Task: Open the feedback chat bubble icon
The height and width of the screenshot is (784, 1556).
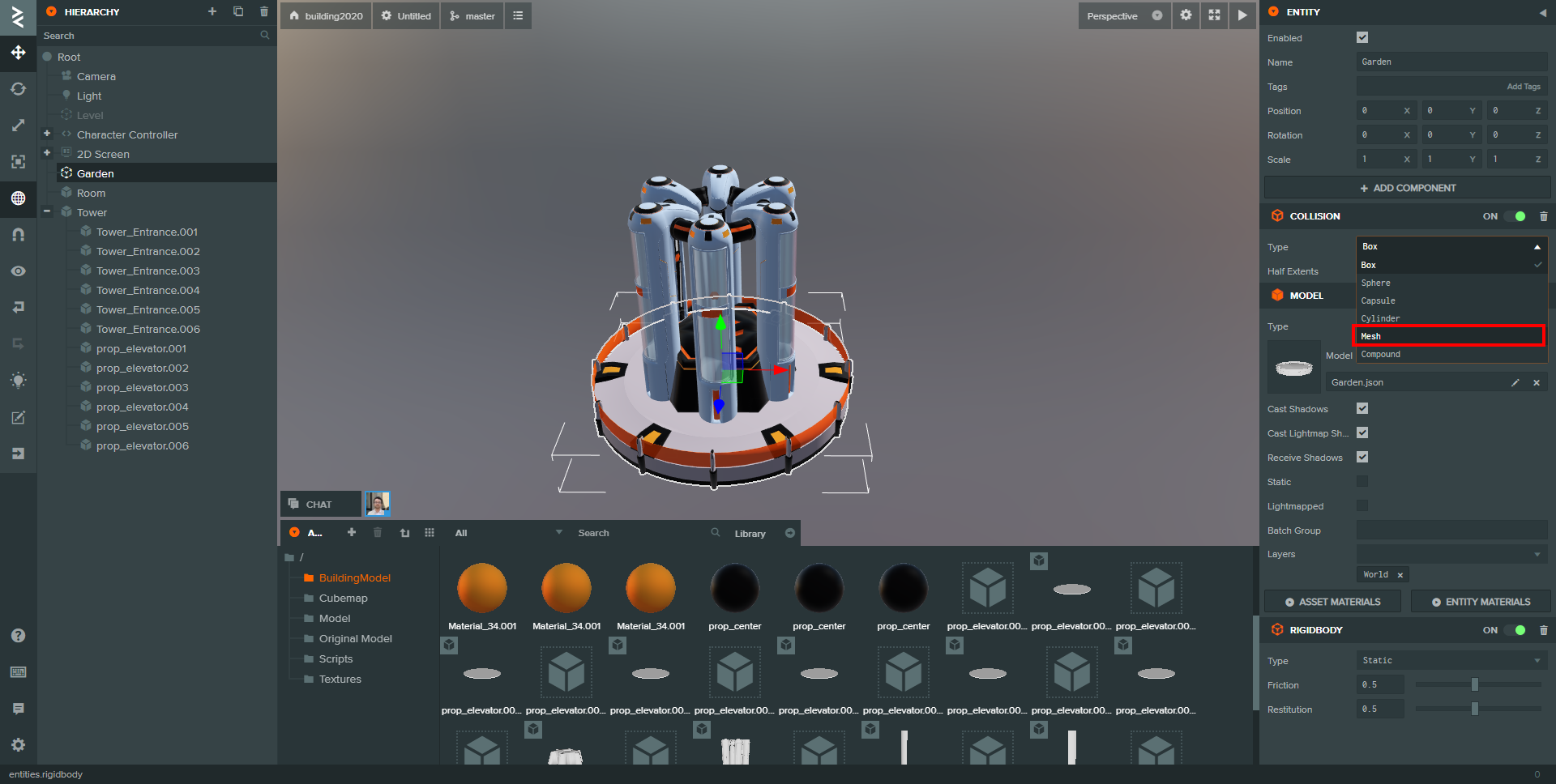Action: coord(18,709)
